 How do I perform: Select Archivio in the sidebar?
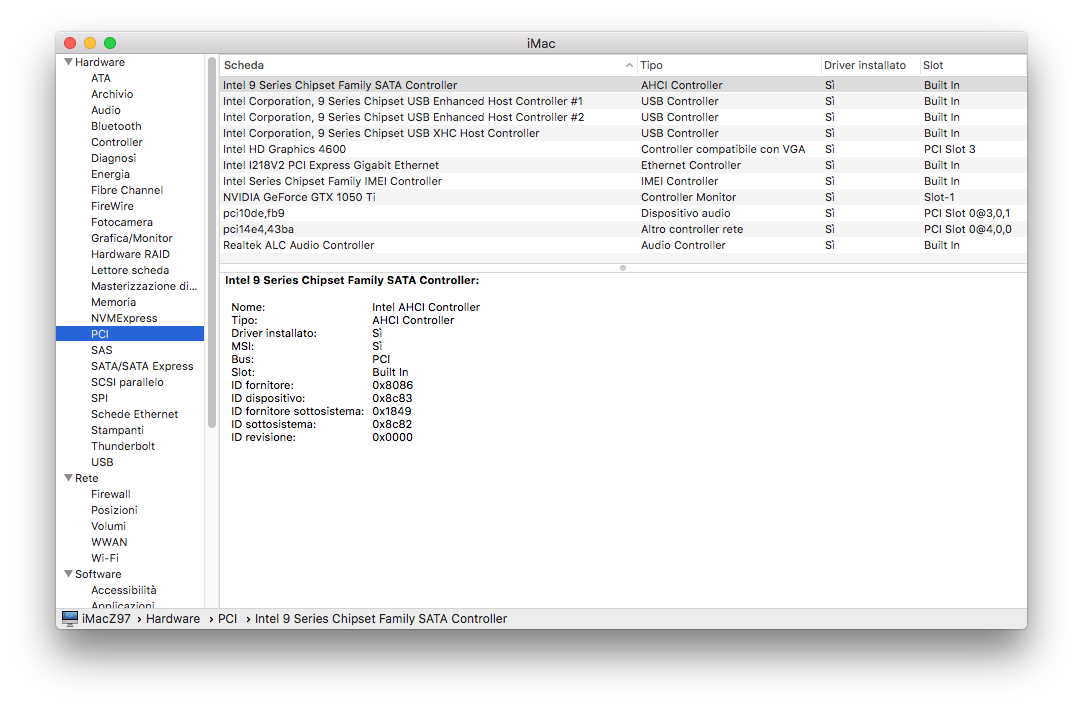[112, 94]
